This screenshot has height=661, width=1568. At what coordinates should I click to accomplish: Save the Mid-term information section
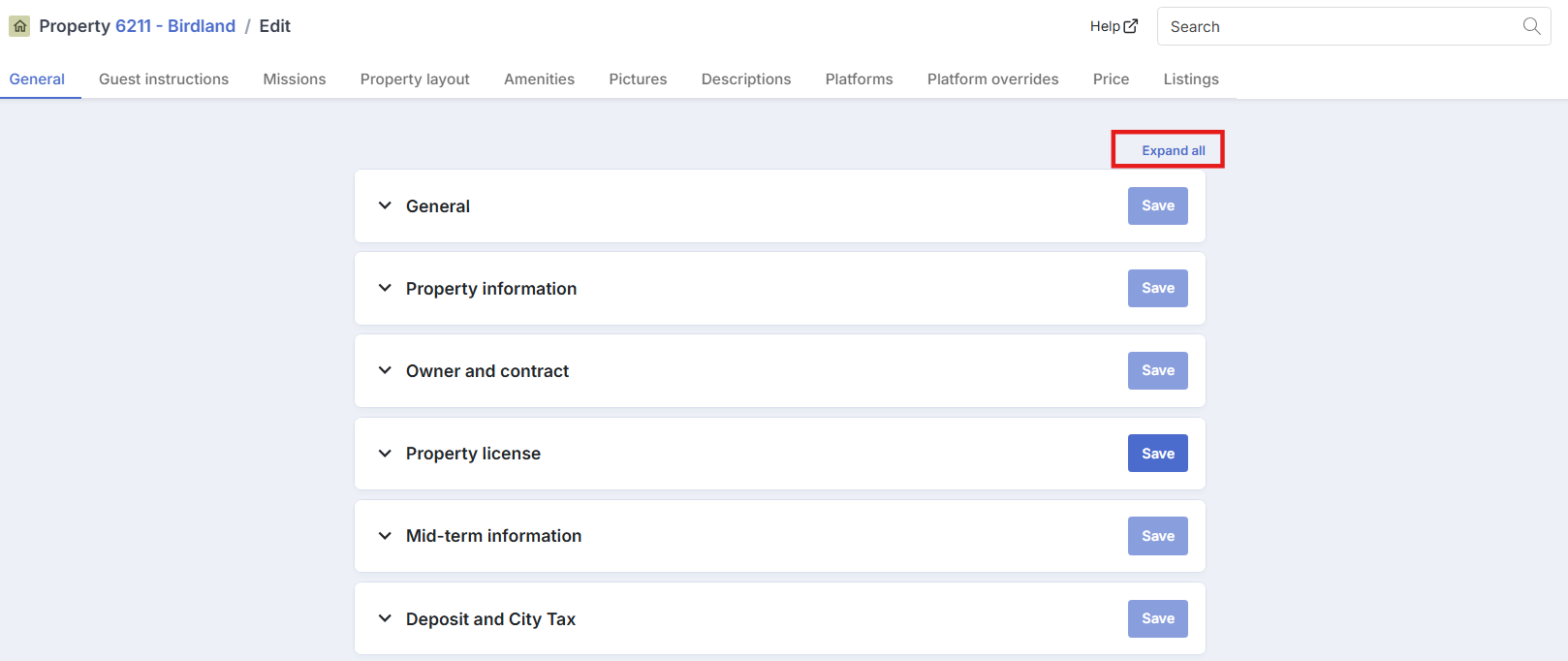[x=1158, y=536]
